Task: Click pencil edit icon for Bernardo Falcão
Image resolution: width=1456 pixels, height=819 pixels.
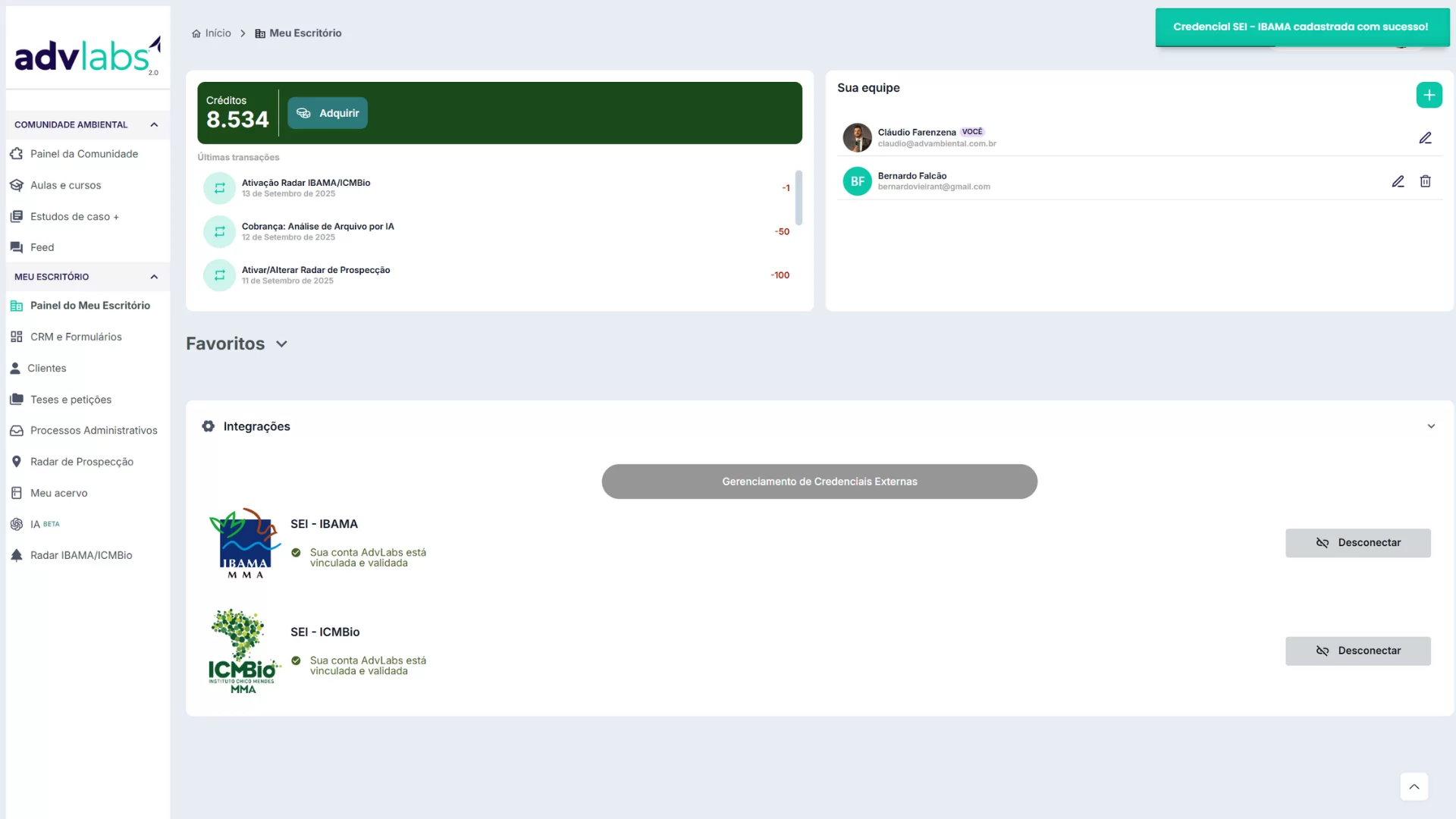Action: 1398,181
